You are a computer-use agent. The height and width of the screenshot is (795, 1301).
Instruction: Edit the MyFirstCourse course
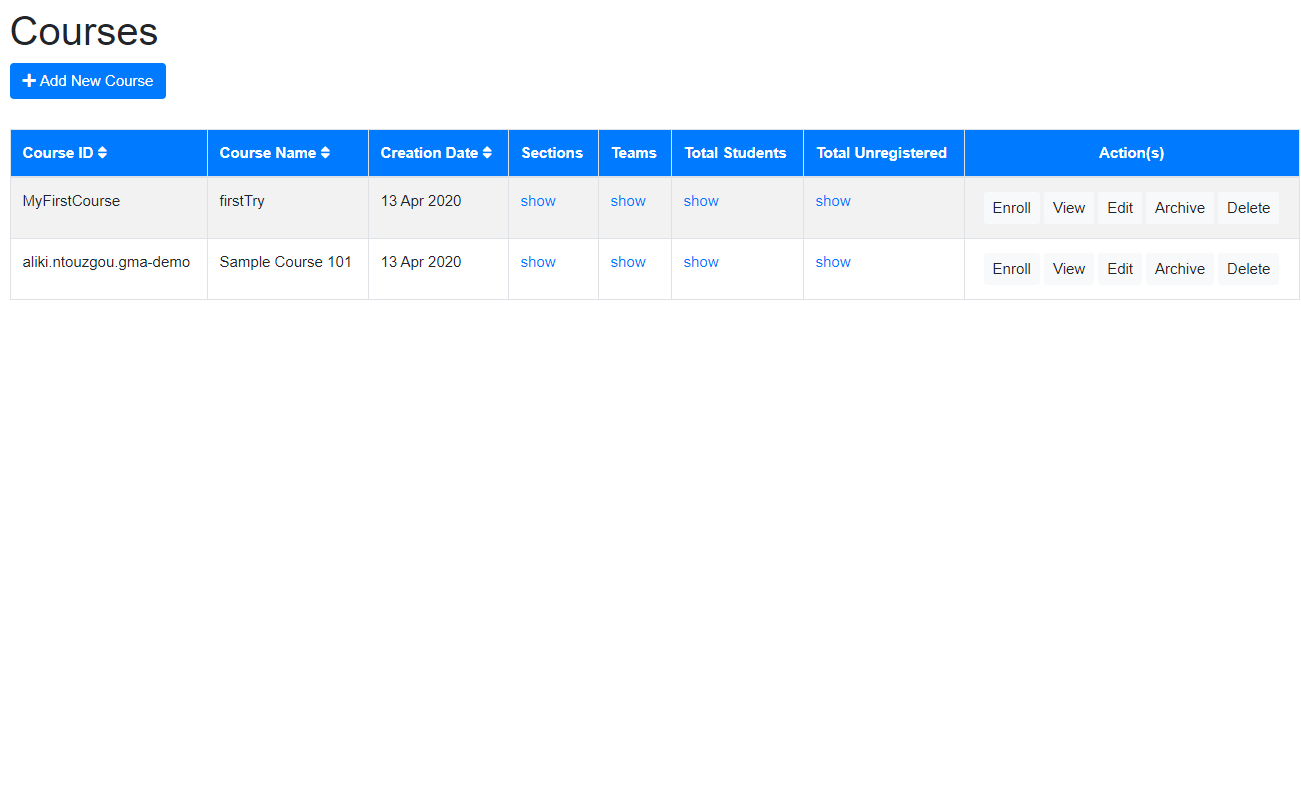tap(1120, 208)
